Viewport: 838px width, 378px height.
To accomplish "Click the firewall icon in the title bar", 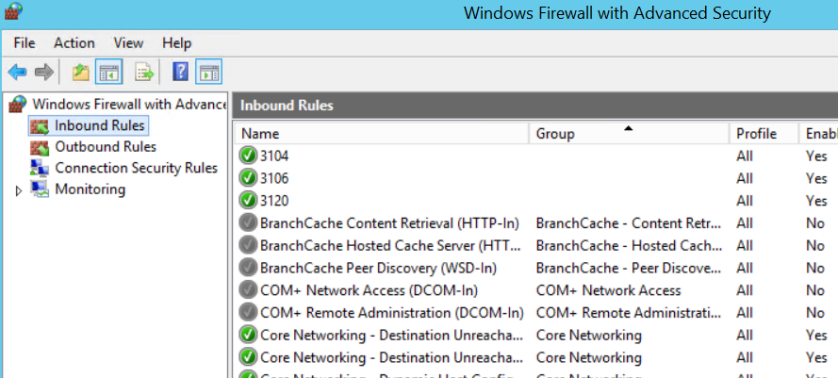I will coord(13,11).
